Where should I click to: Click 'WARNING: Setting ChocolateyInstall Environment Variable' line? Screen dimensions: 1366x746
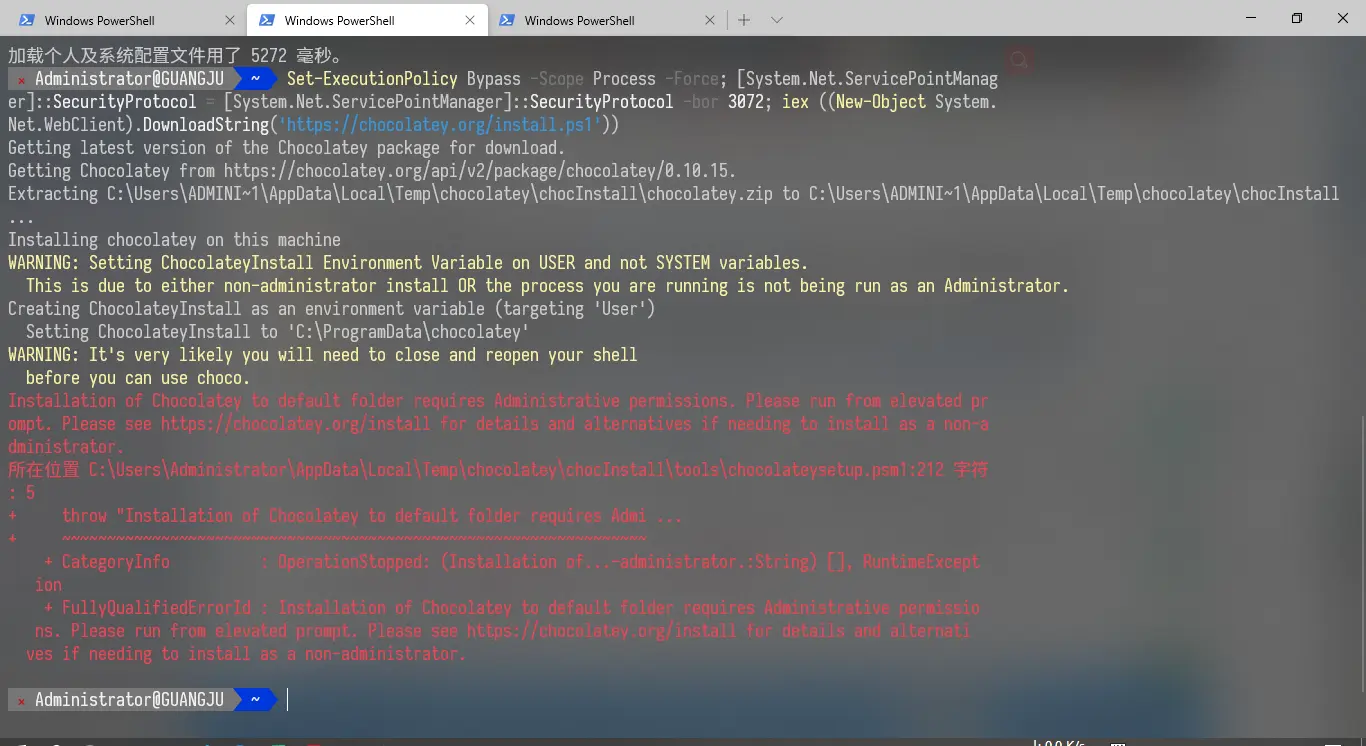click(x=408, y=263)
